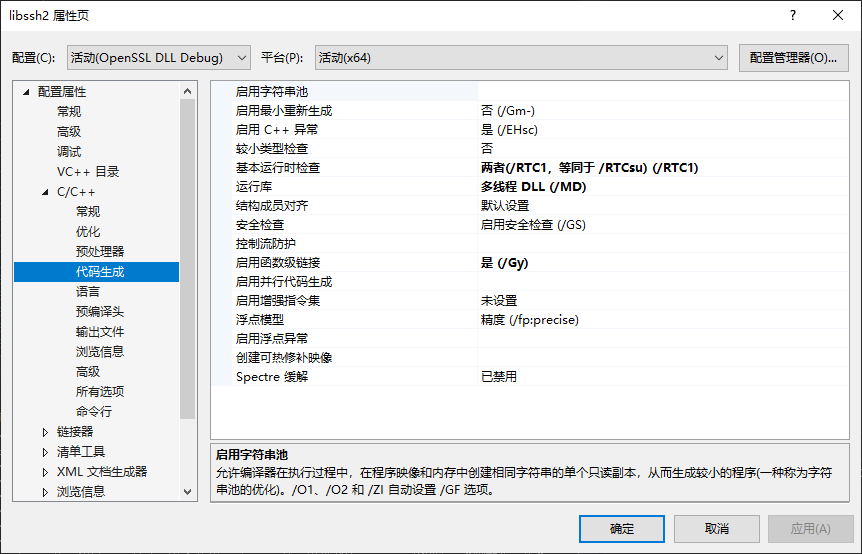
Task: Click the 启用浮点异常 property name
Action: tap(272, 339)
